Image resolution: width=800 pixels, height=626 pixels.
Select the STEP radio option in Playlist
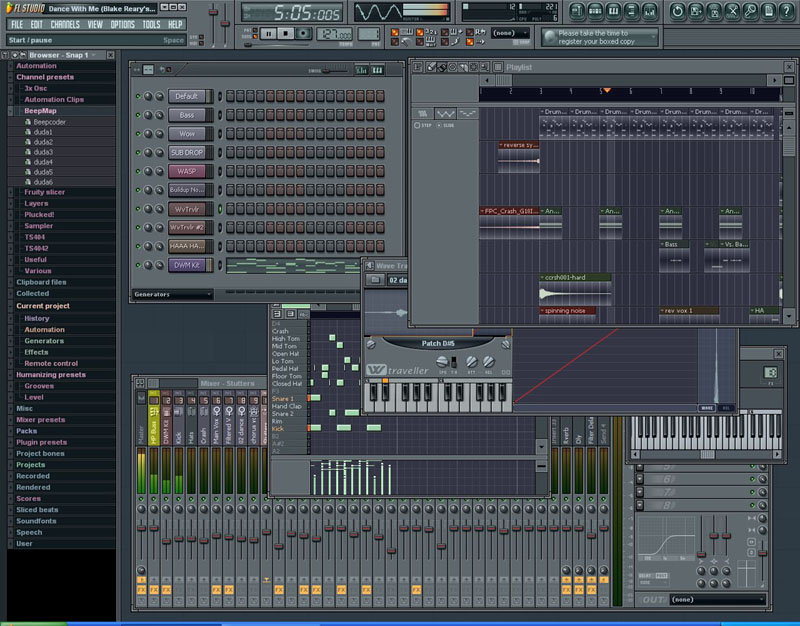[x=417, y=126]
